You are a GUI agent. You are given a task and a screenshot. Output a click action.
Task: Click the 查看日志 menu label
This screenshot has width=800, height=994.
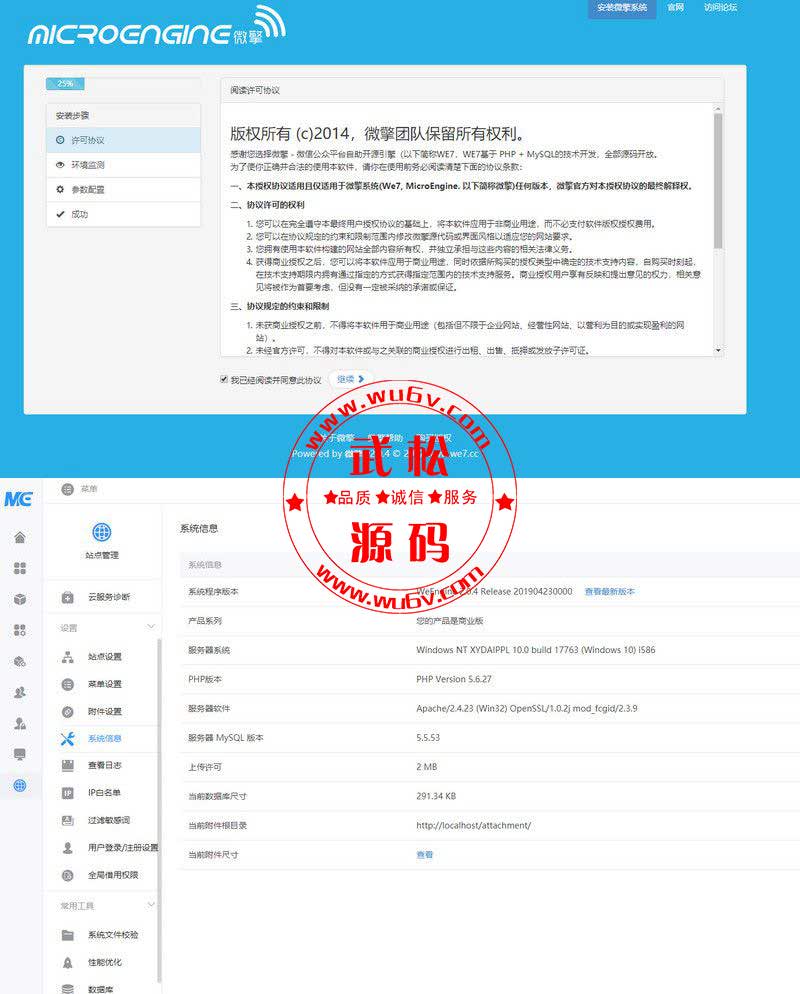[x=105, y=765]
